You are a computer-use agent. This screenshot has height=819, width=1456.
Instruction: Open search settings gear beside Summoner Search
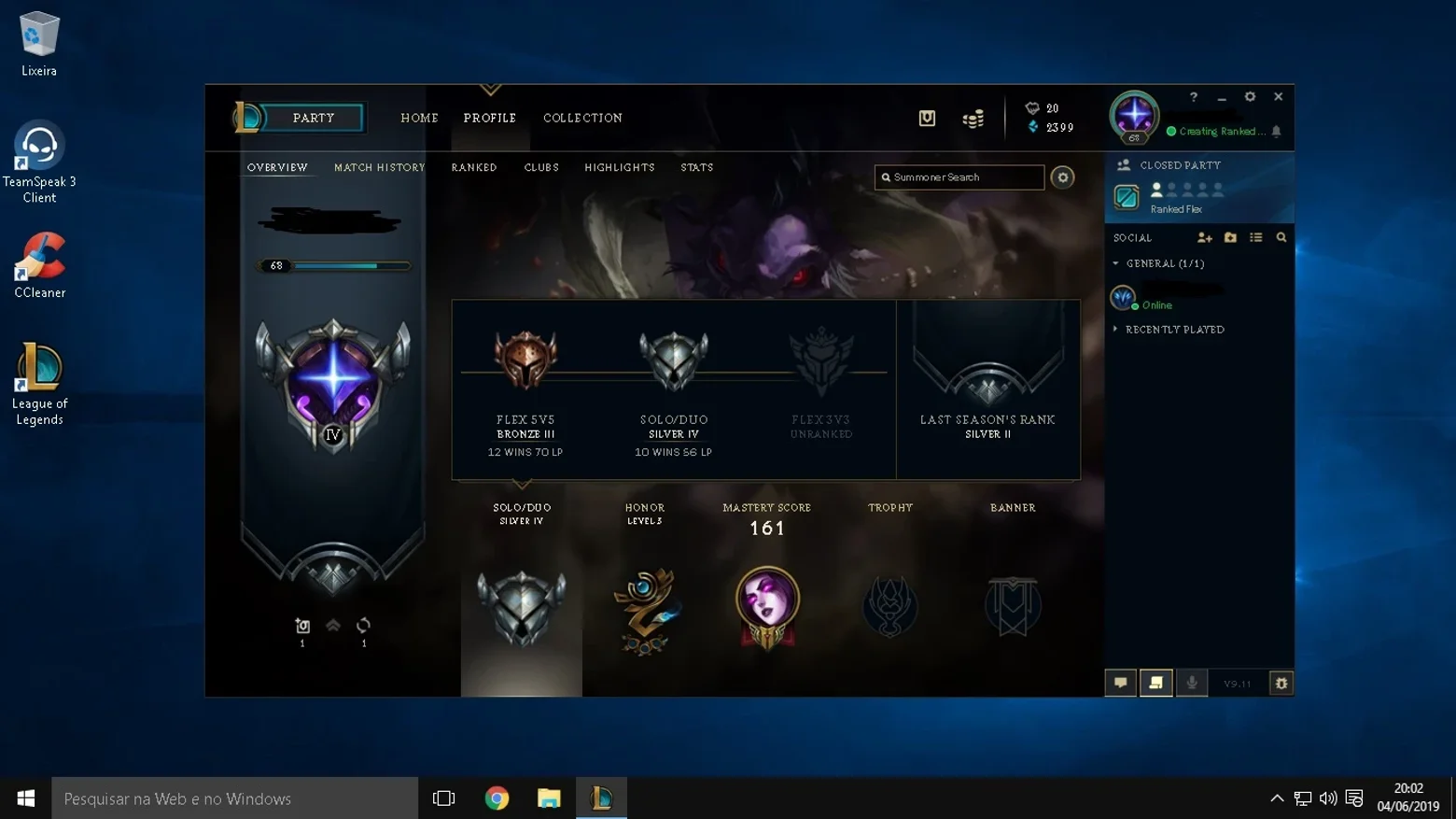[x=1062, y=177]
